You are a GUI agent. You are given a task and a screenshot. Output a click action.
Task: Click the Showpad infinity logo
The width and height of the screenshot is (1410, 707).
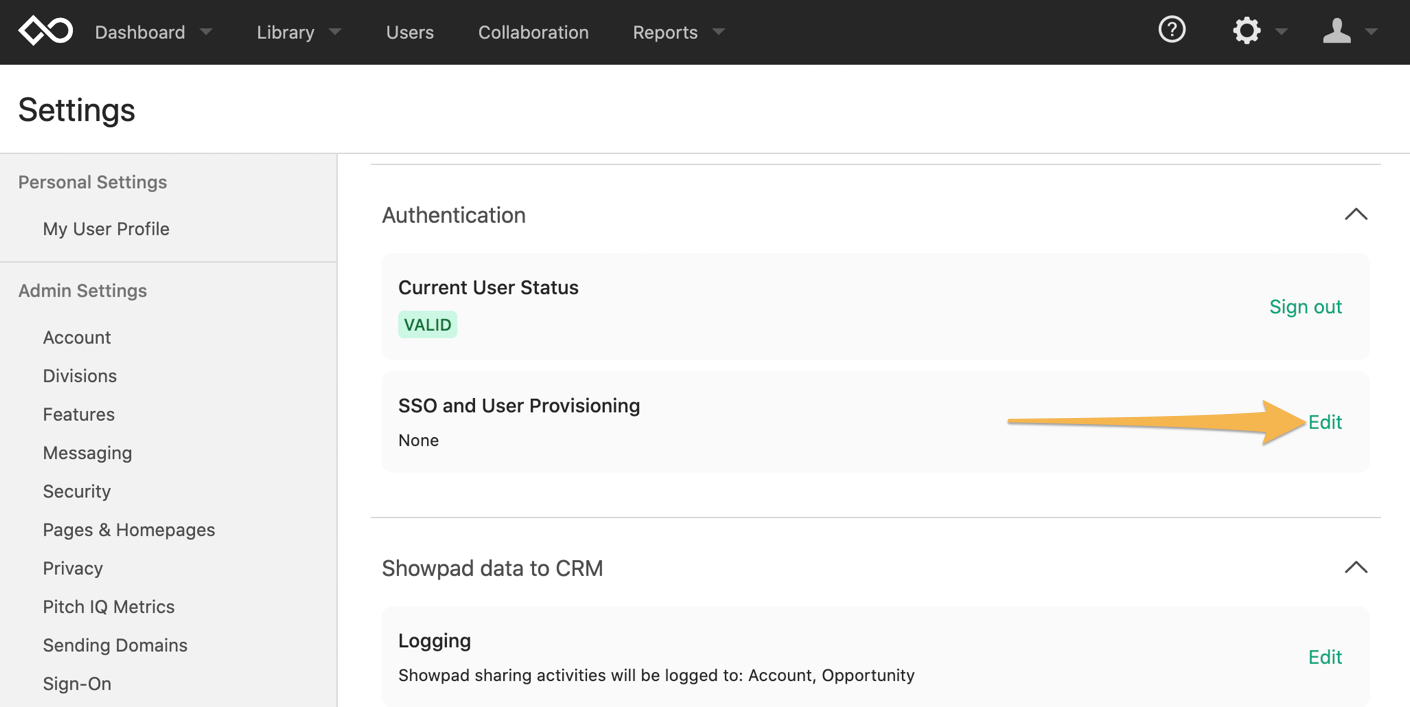(x=46, y=31)
